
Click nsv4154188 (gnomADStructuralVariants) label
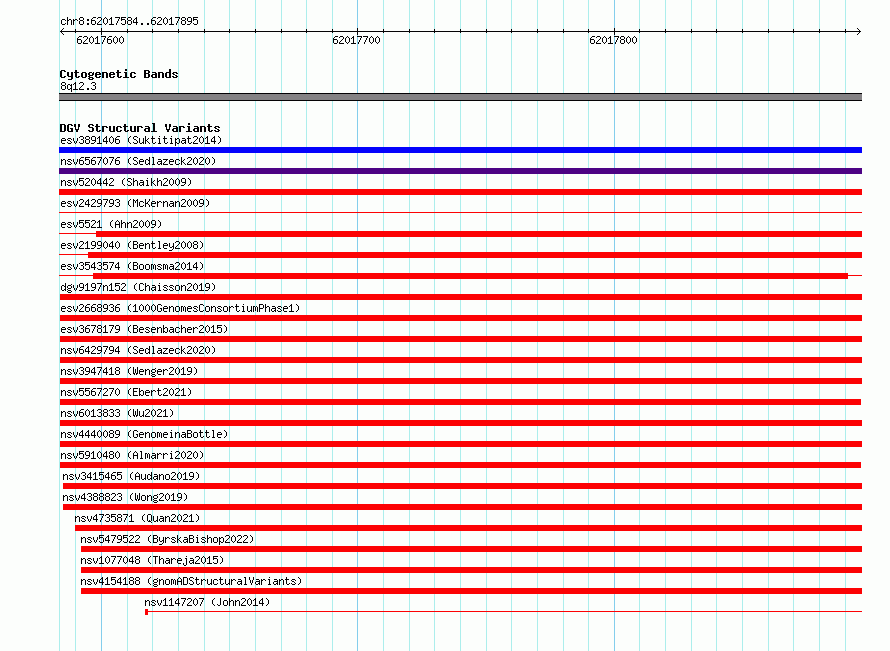[191, 581]
